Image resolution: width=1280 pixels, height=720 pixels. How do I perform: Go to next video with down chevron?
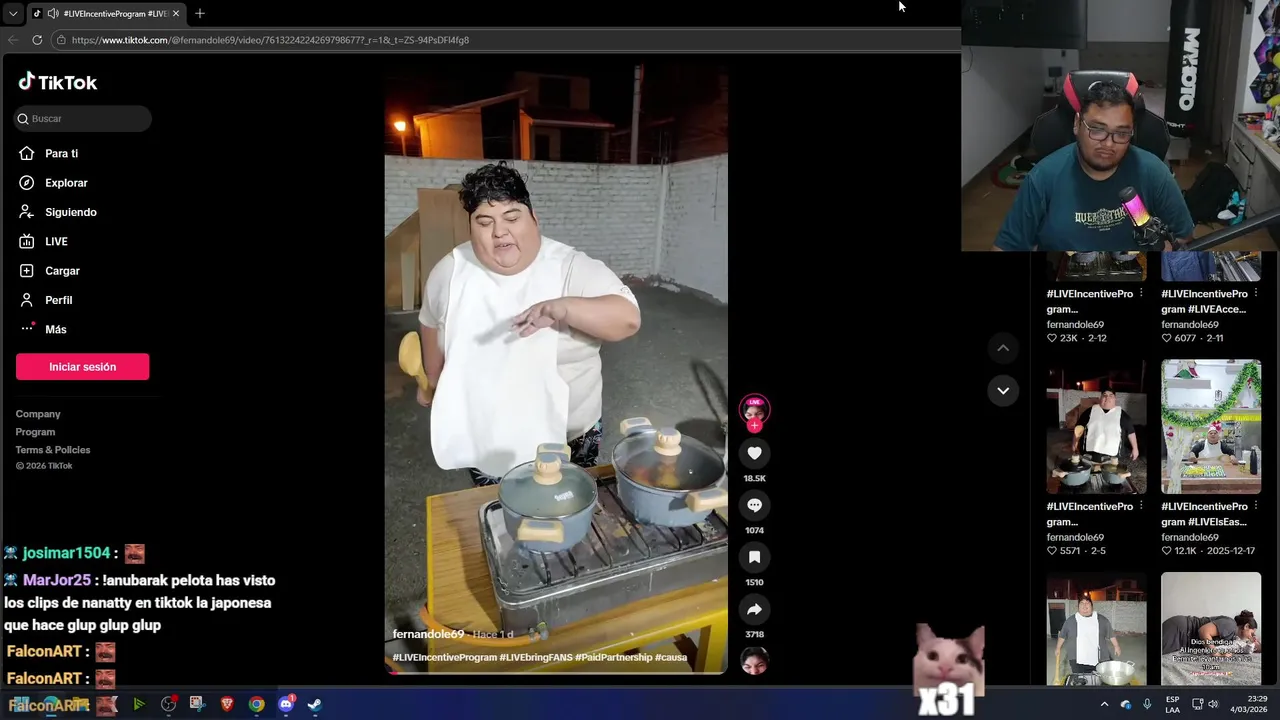point(1003,390)
